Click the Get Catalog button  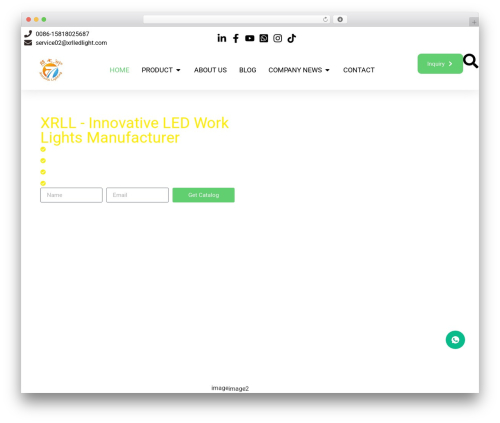point(203,195)
